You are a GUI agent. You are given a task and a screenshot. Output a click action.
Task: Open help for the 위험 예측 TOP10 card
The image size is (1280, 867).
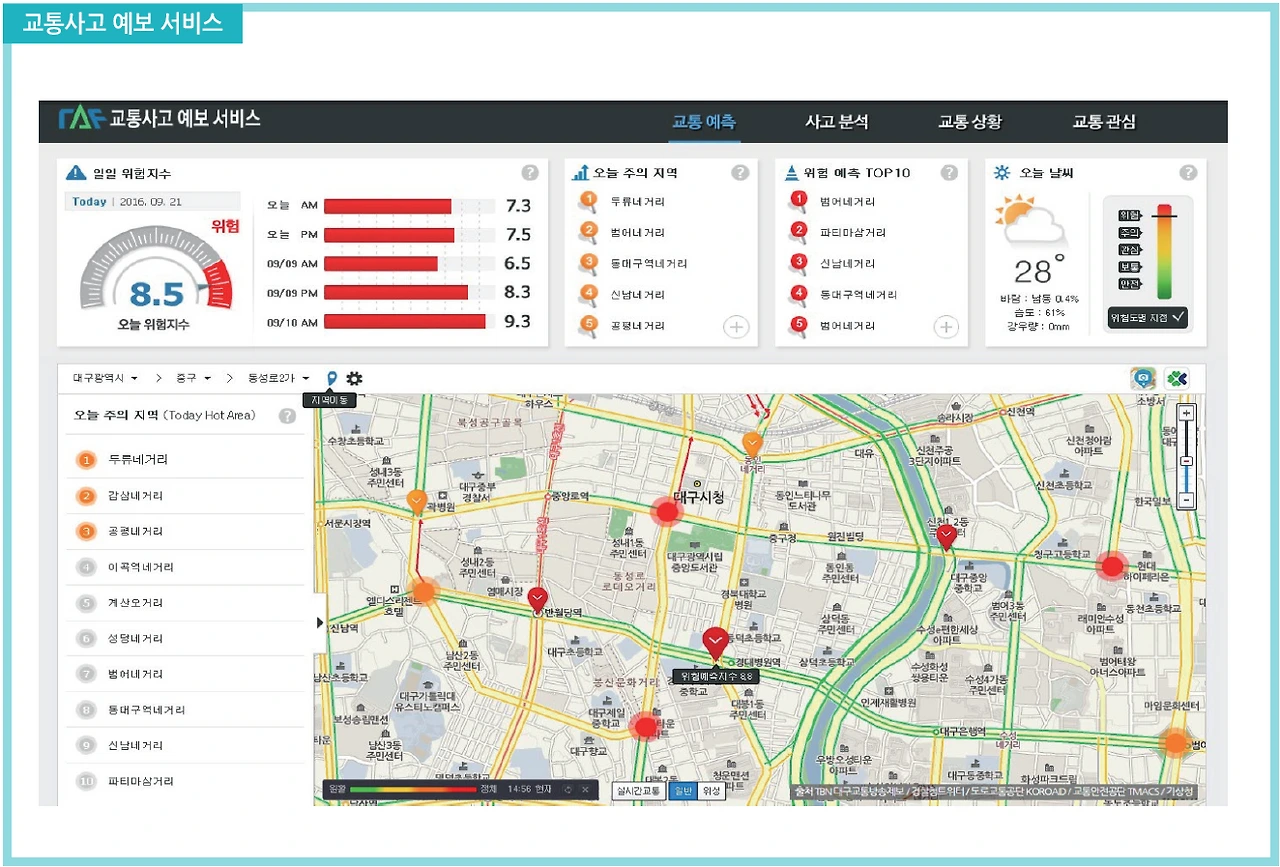pyautogui.click(x=950, y=172)
